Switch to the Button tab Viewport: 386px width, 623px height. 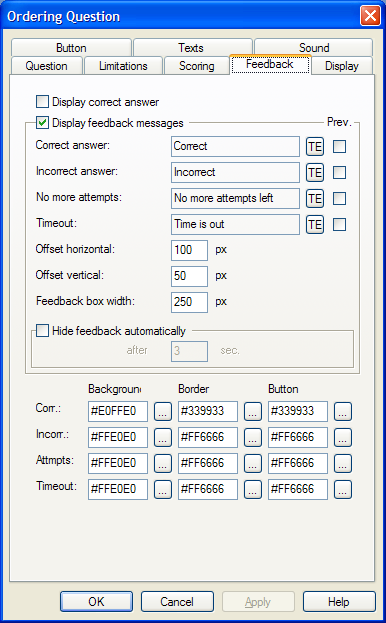coord(71,48)
